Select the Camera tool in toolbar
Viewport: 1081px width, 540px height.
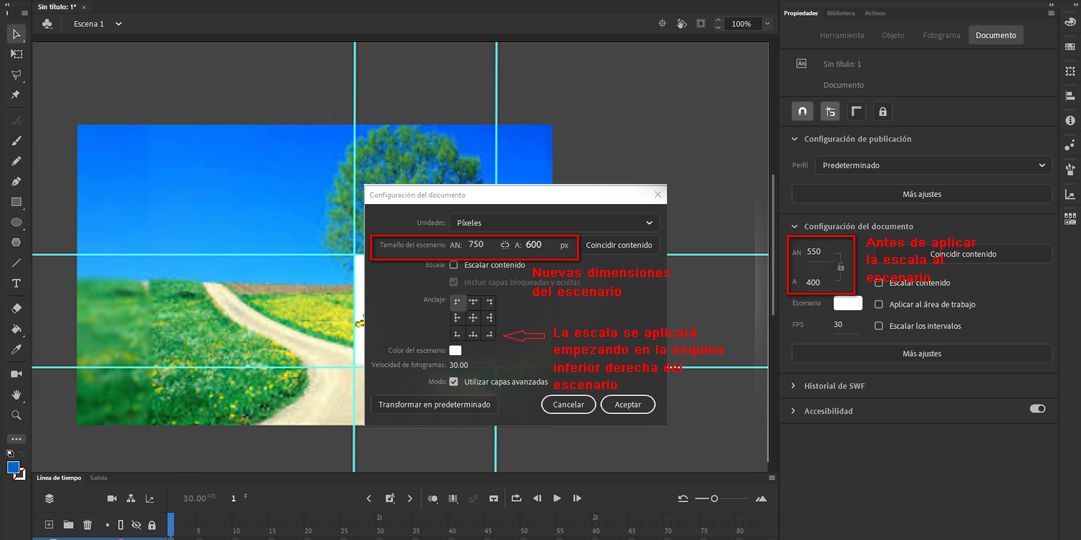(17, 374)
